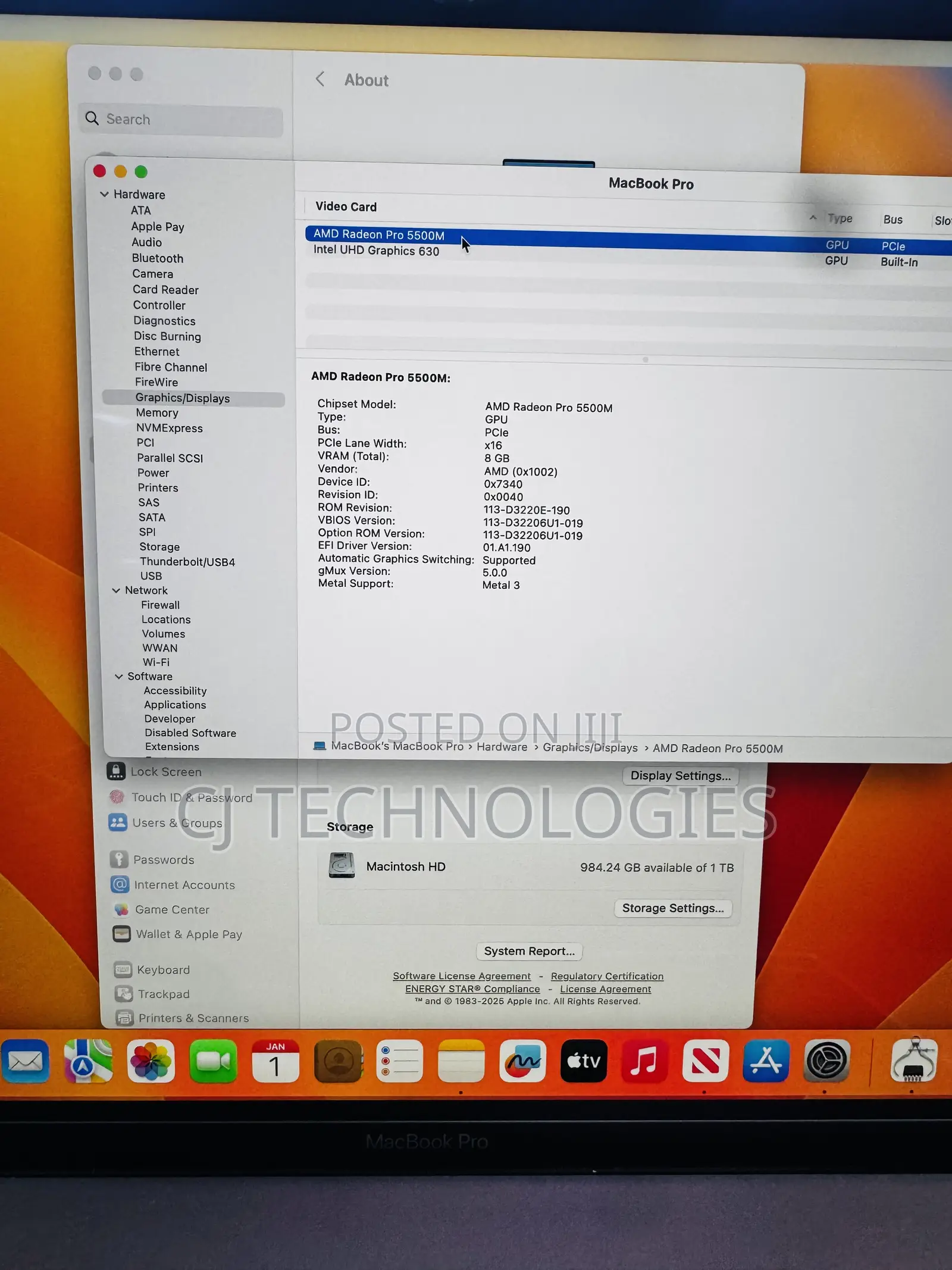Click the System Report button

pyautogui.click(x=530, y=951)
